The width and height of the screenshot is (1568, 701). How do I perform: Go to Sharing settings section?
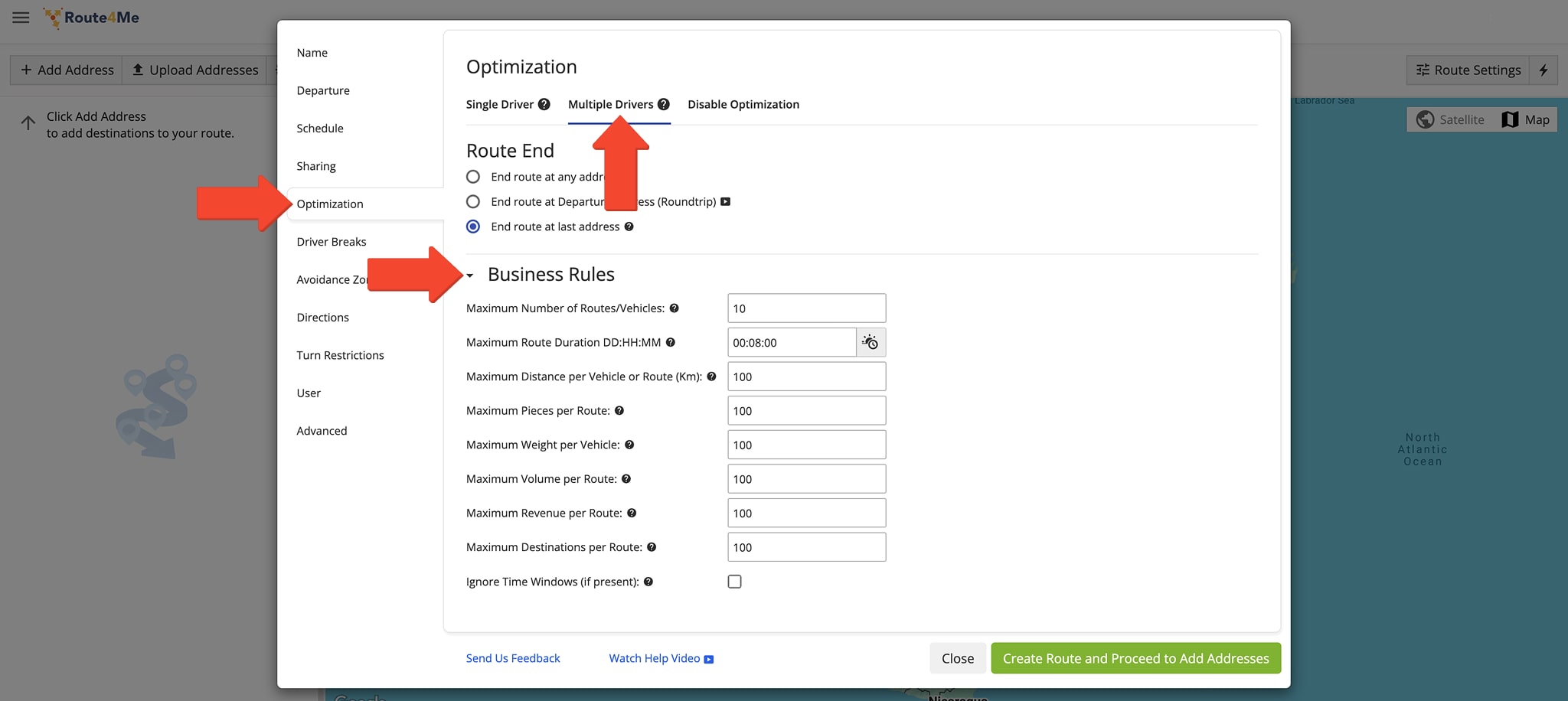[316, 166]
